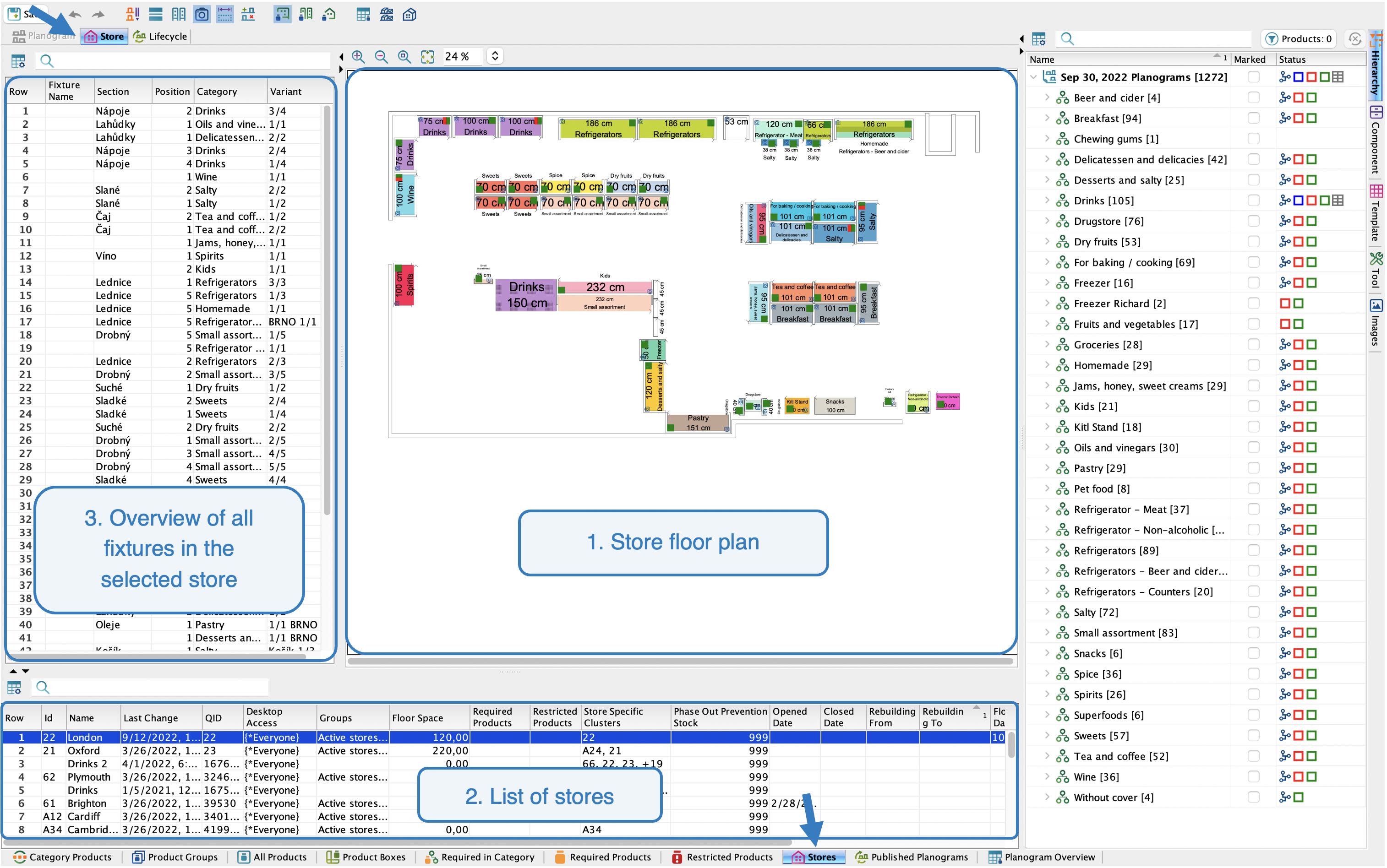Open fixture table column settings icon

pyautogui.click(x=18, y=61)
